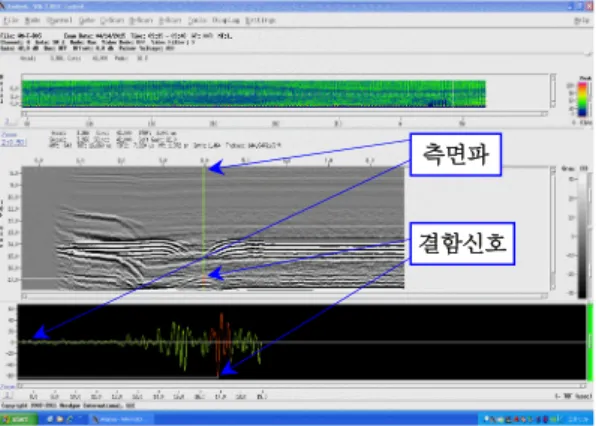Select the scan application button in the taskbar
596x426 pixels.
[x=121, y=419]
